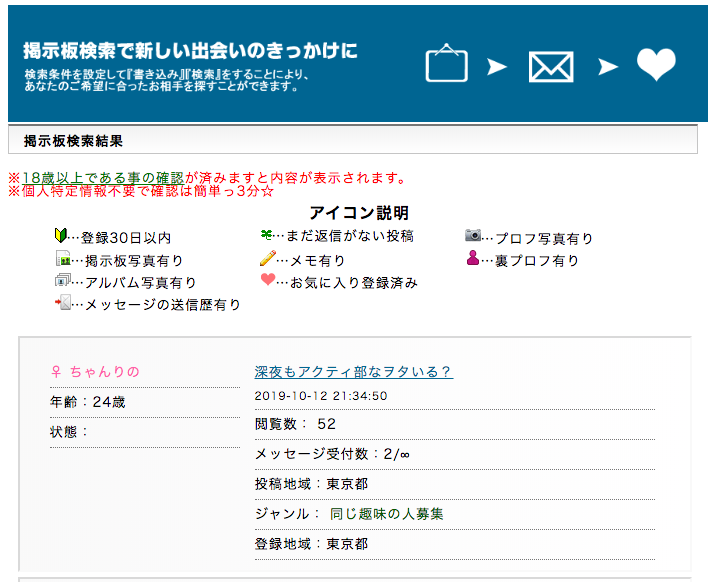712x582 pixels.
Task: Click the arrow between board and envelope icons
Action: tap(497, 67)
